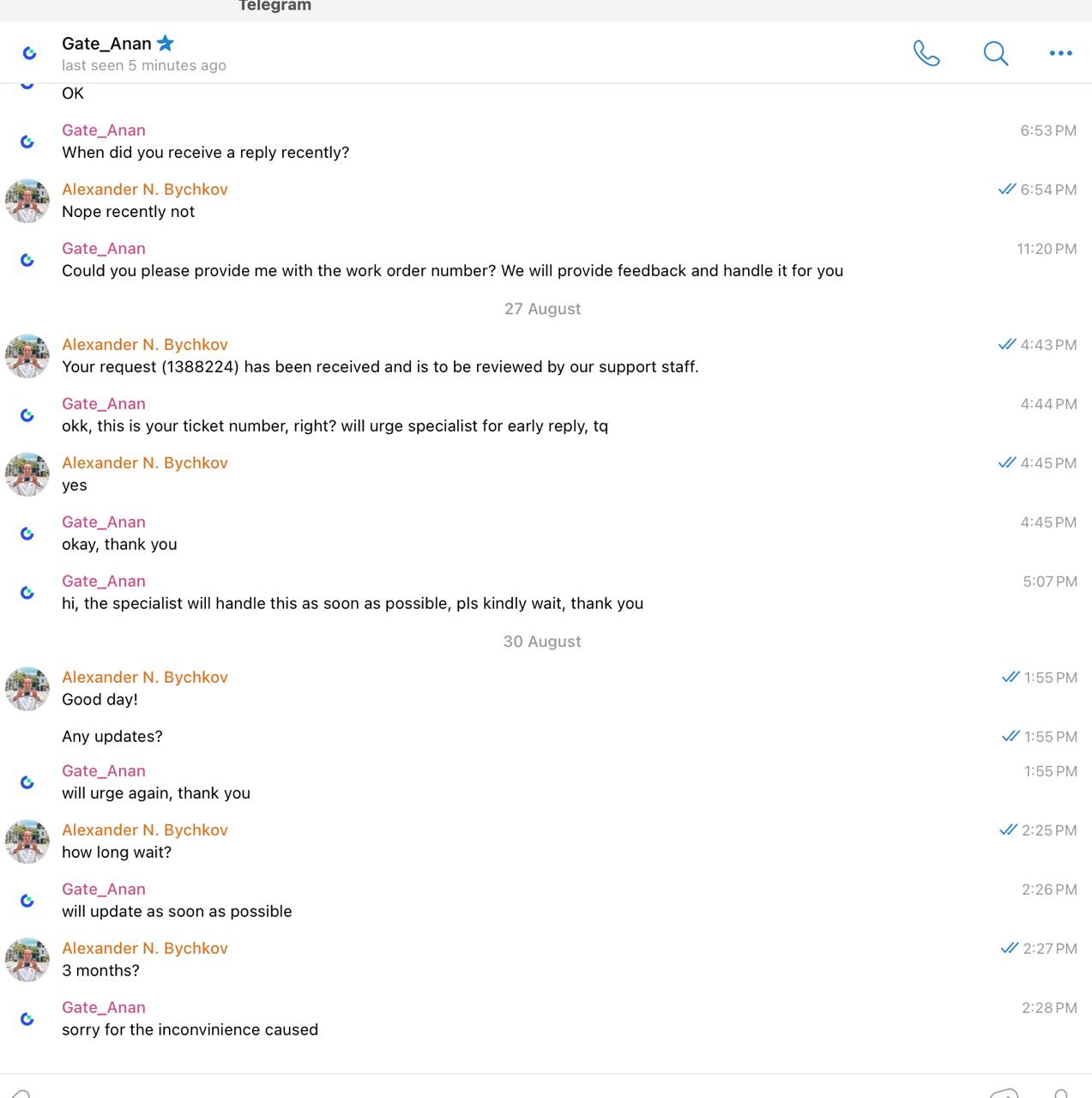Click sender name Gate_Anan above "will urge again"
This screenshot has height=1098, width=1092.
104,770
